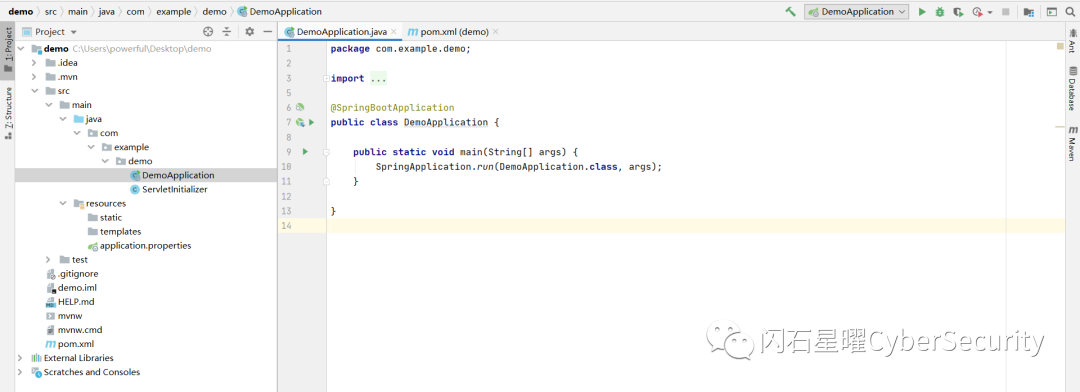Build the project with the hammer icon
The width and height of the screenshot is (1080, 392).
coord(791,12)
